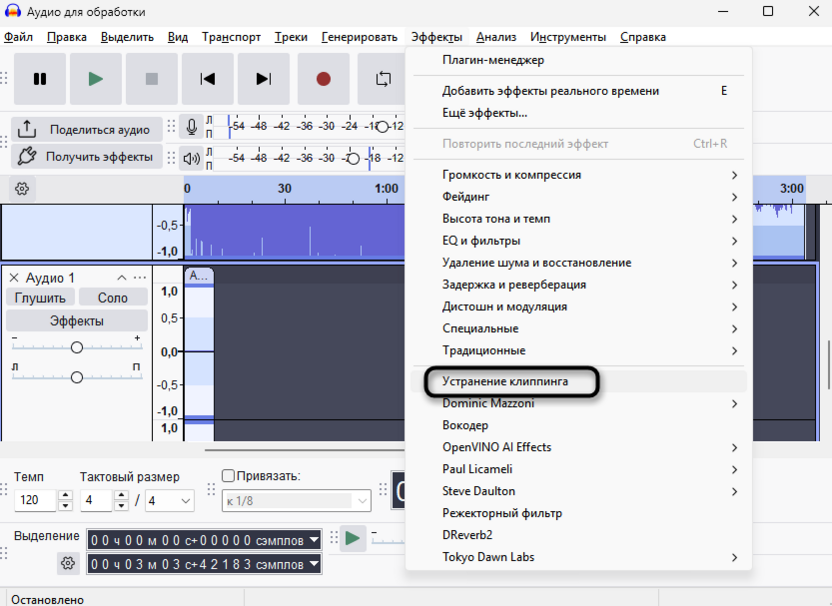This screenshot has height=606, width=832.
Task: Select the DReverb2 effect
Action: (x=578, y=535)
